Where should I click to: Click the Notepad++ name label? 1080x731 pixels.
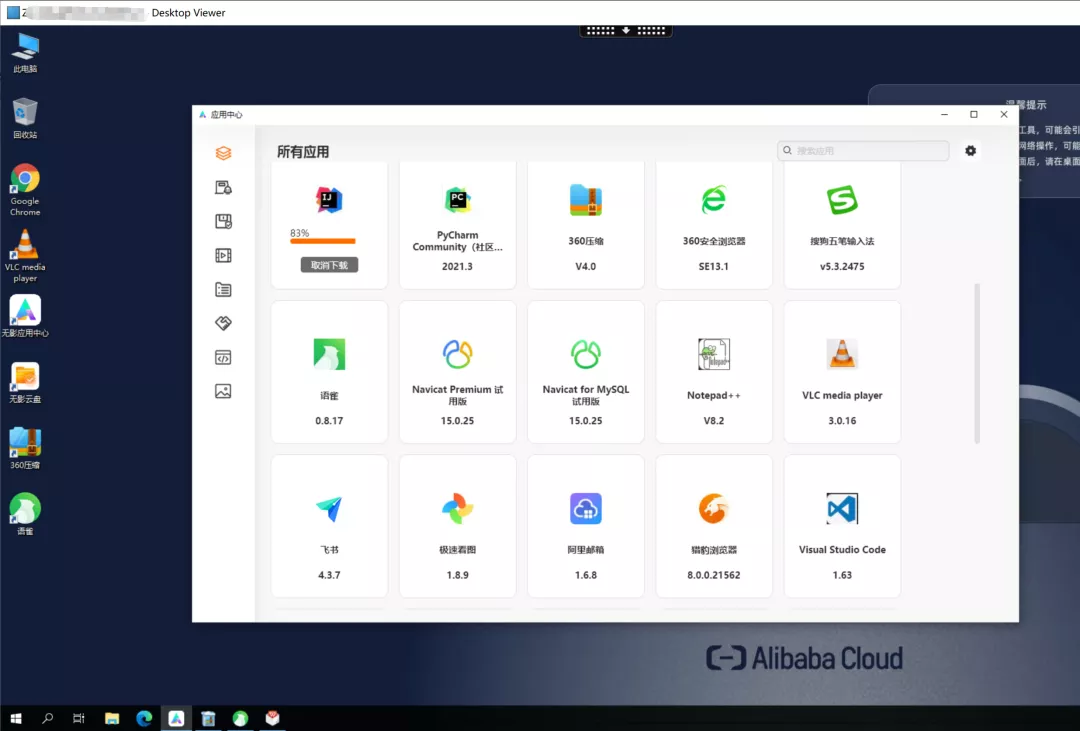point(714,395)
